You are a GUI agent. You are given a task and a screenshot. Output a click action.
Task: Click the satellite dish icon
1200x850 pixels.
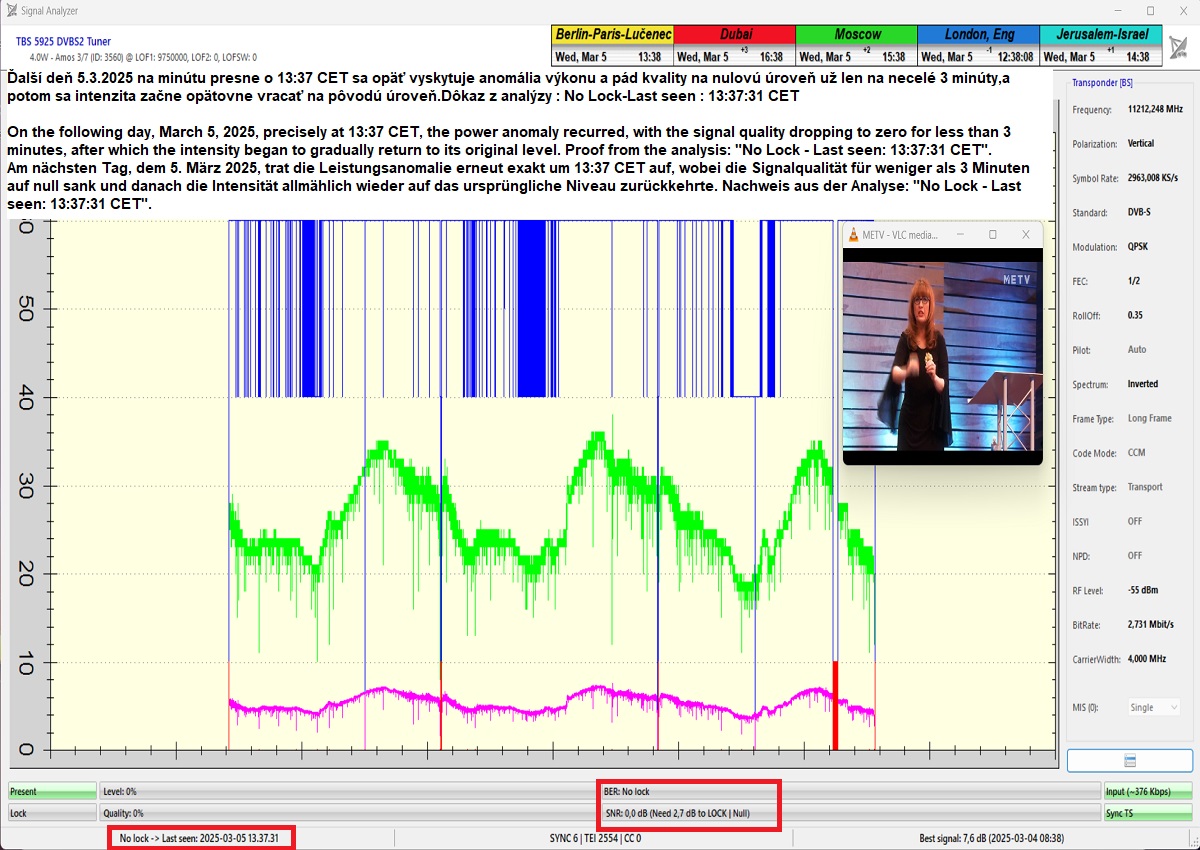tap(1180, 47)
